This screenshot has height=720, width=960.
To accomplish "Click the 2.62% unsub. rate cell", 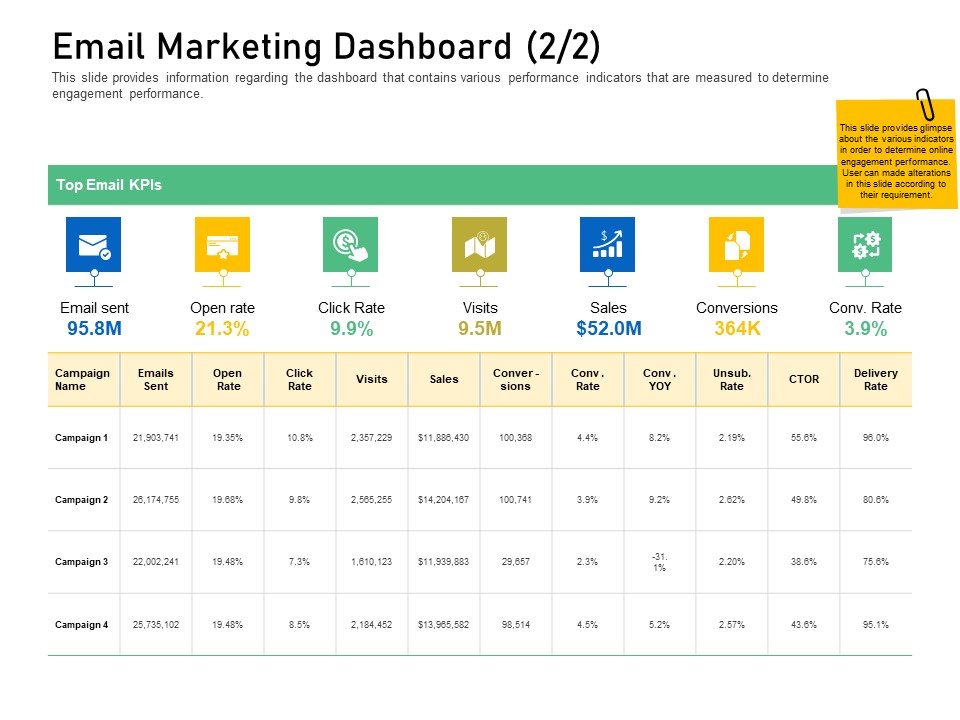I will tap(732, 500).
